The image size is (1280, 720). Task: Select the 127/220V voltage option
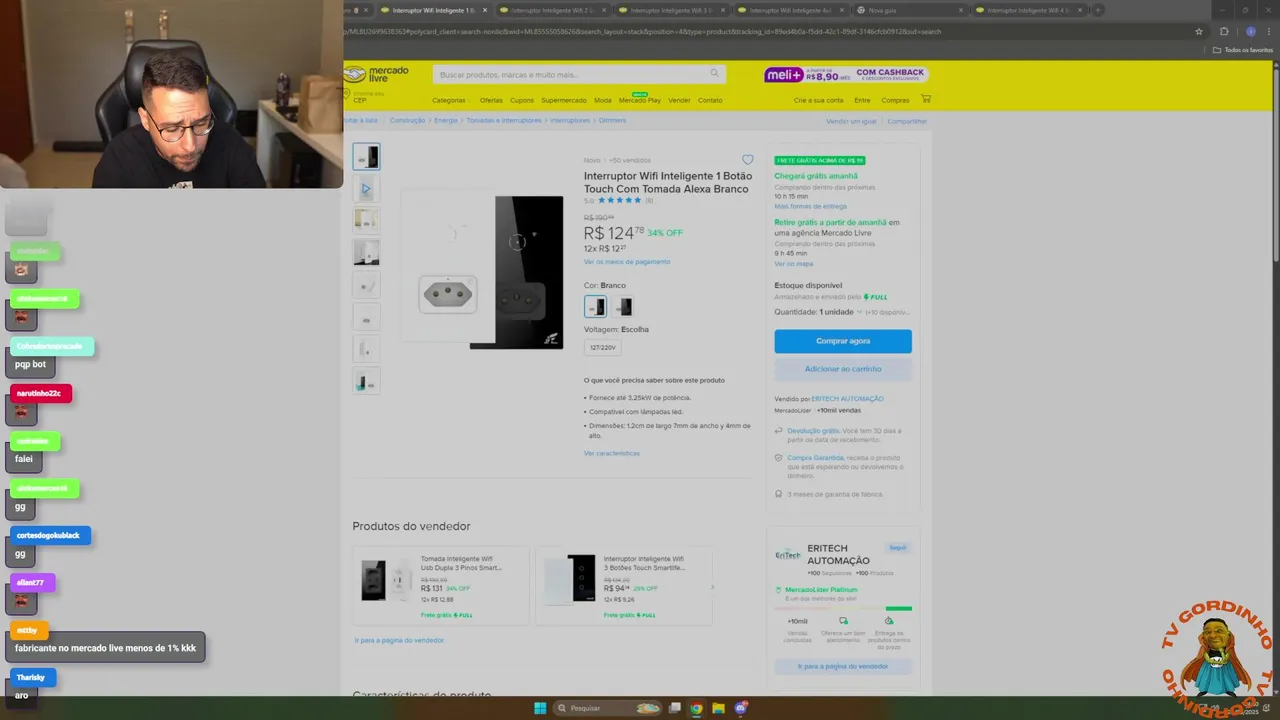pos(603,347)
